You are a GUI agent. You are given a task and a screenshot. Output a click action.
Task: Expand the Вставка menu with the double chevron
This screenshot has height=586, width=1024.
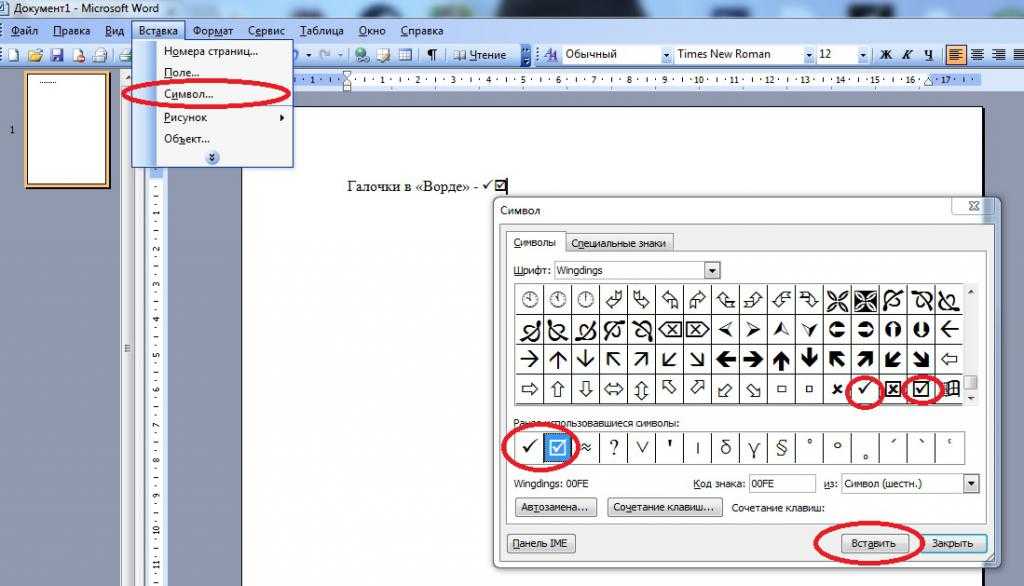click(x=212, y=157)
